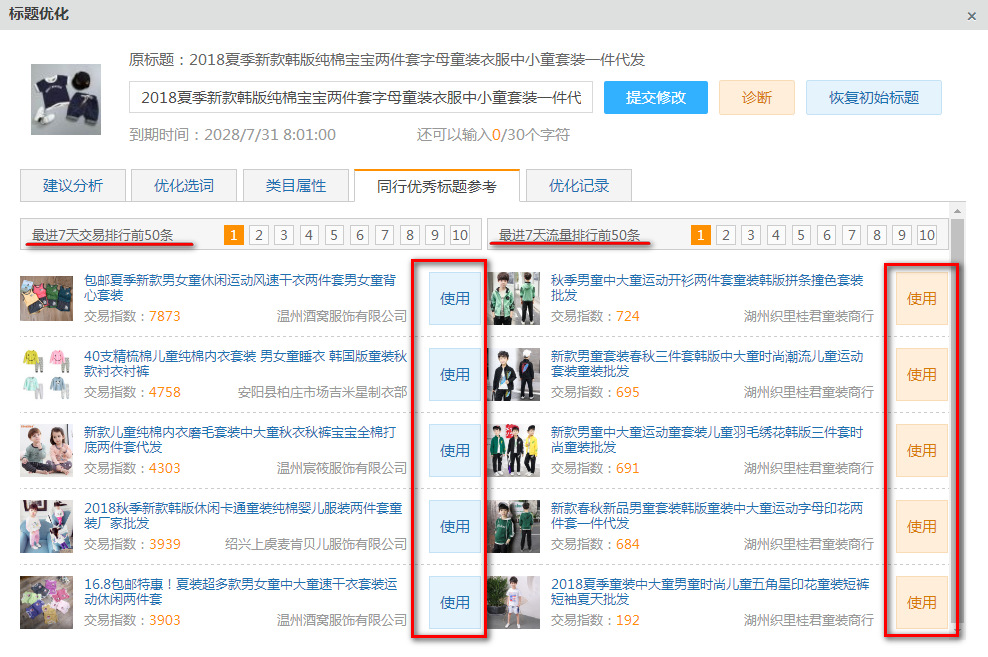The height and width of the screenshot is (657, 988).
Task: Open the 包邮夏季新款男女童休闲运动风速干衣 title link
Action: pyautogui.click(x=240, y=287)
